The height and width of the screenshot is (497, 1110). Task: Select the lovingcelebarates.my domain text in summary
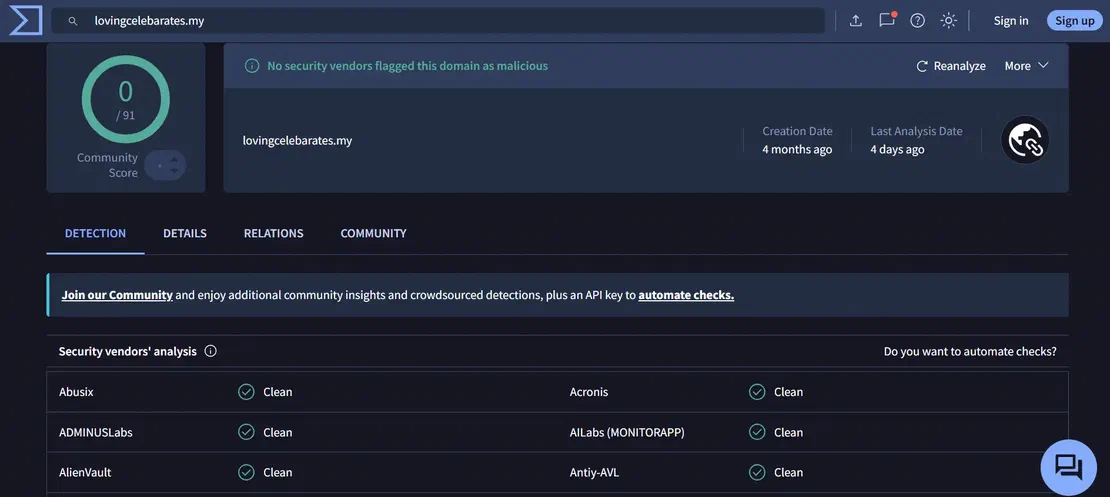tap(297, 140)
